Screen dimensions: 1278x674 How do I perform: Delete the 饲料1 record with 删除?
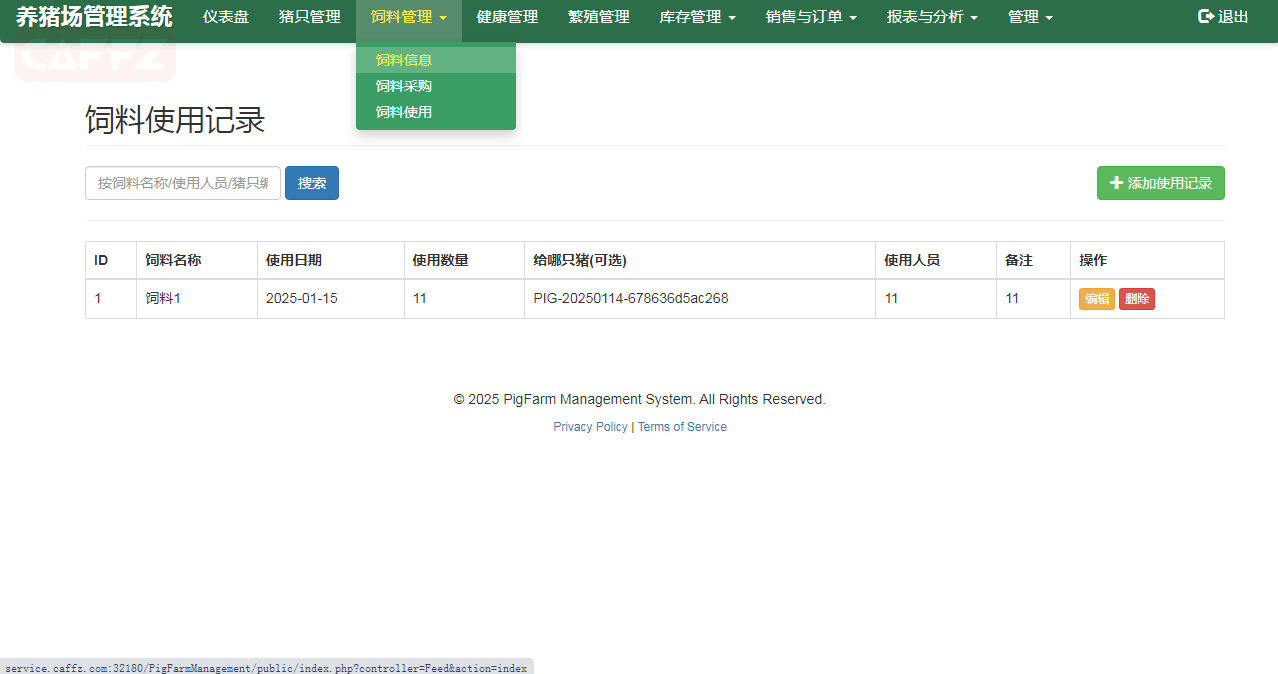[x=1136, y=299]
